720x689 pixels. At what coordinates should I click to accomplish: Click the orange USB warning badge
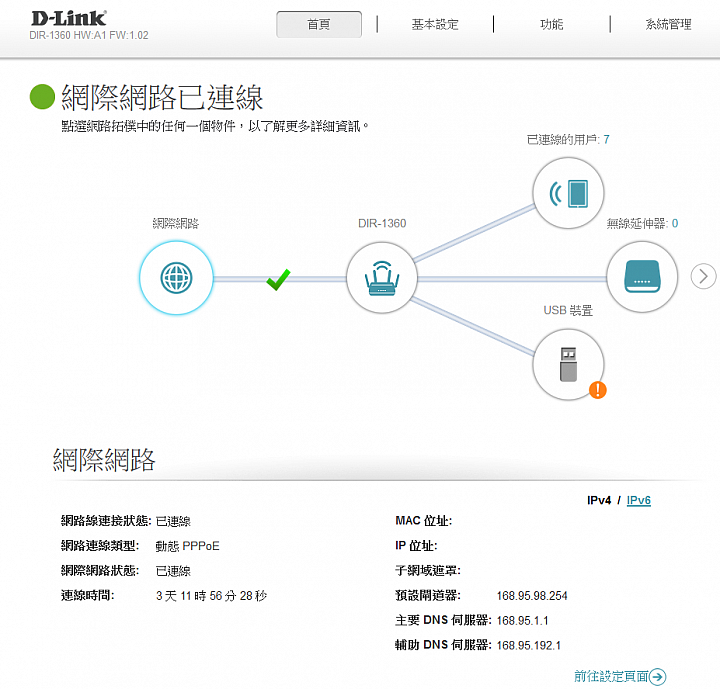(x=598, y=390)
